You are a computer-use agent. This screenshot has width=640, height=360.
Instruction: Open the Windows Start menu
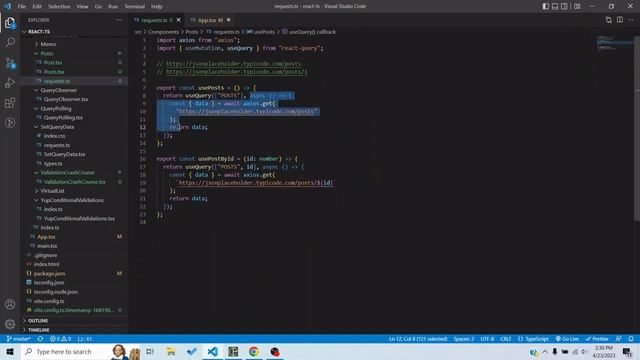click(x=10, y=351)
